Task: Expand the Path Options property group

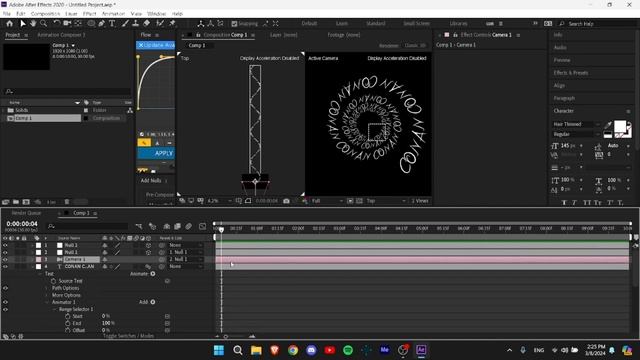Action: (x=47, y=288)
